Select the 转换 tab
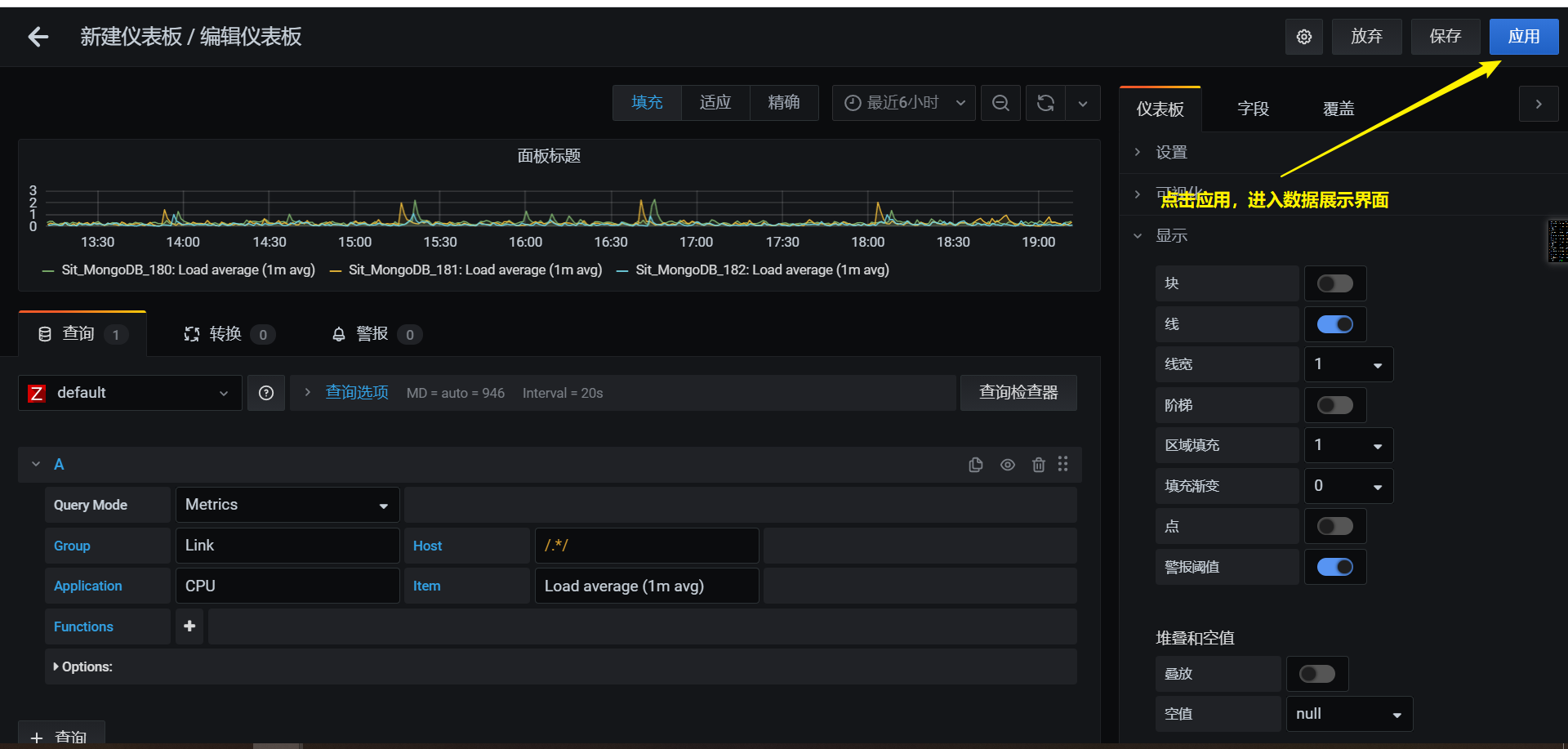This screenshot has width=1568, height=749. tap(228, 334)
